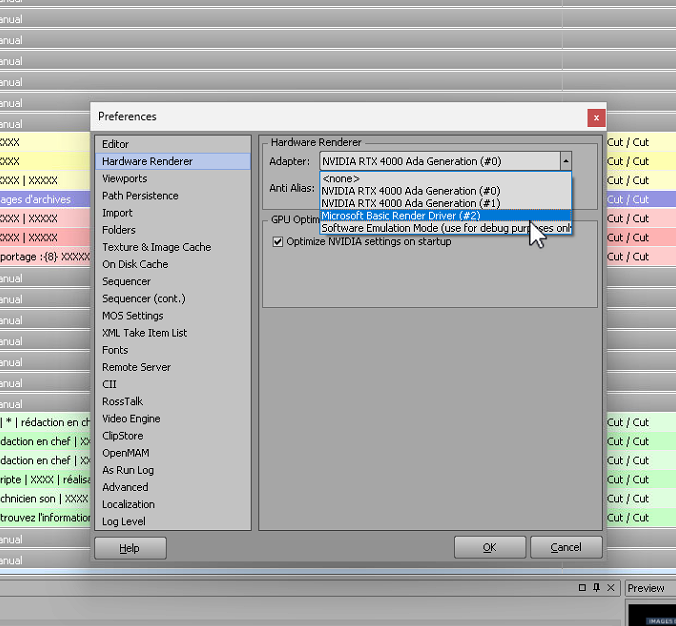This screenshot has height=626, width=676.
Task: Go to Import preferences
Action: [173, 213]
